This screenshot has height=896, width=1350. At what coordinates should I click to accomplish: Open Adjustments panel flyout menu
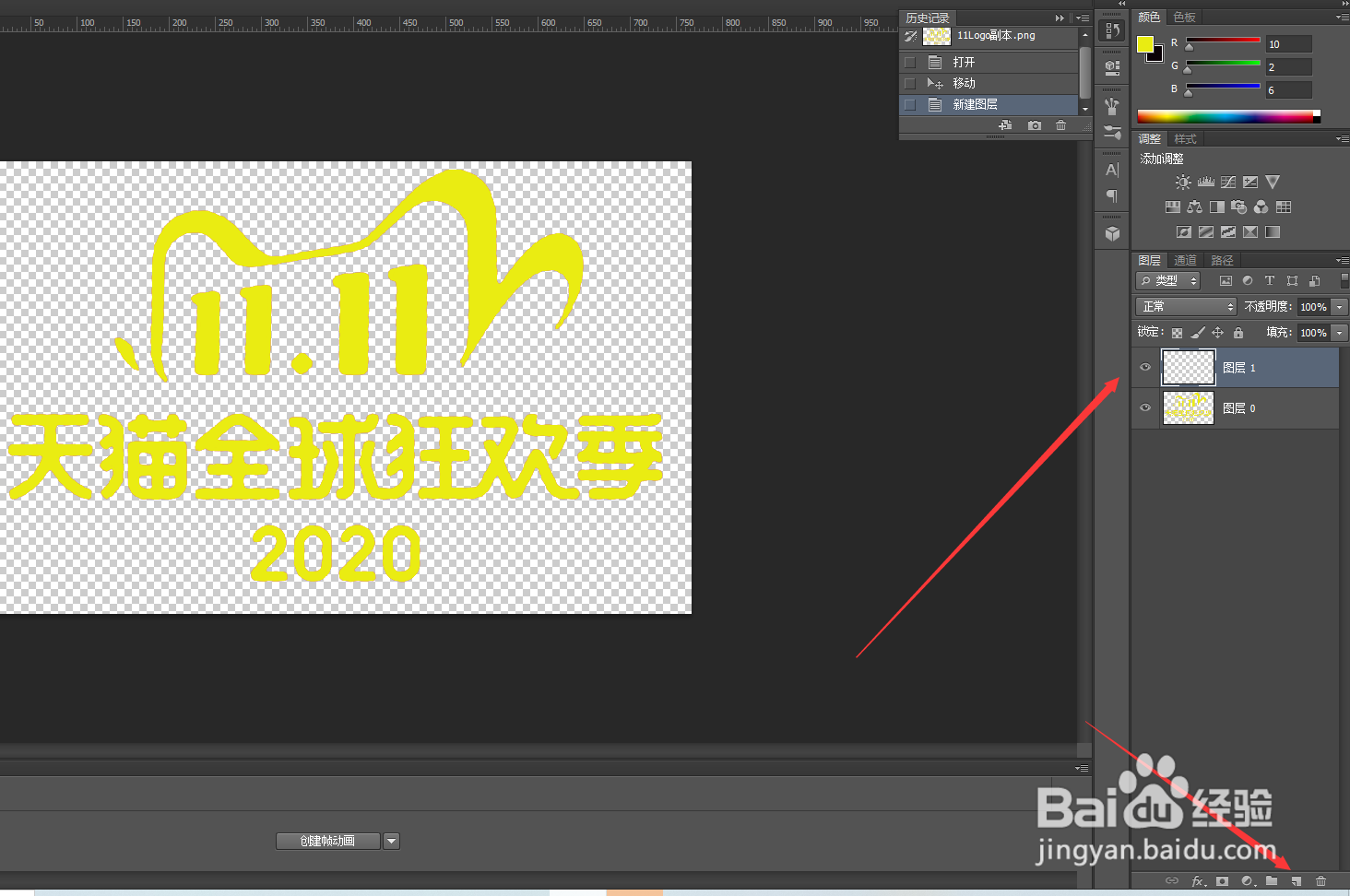(1342, 139)
